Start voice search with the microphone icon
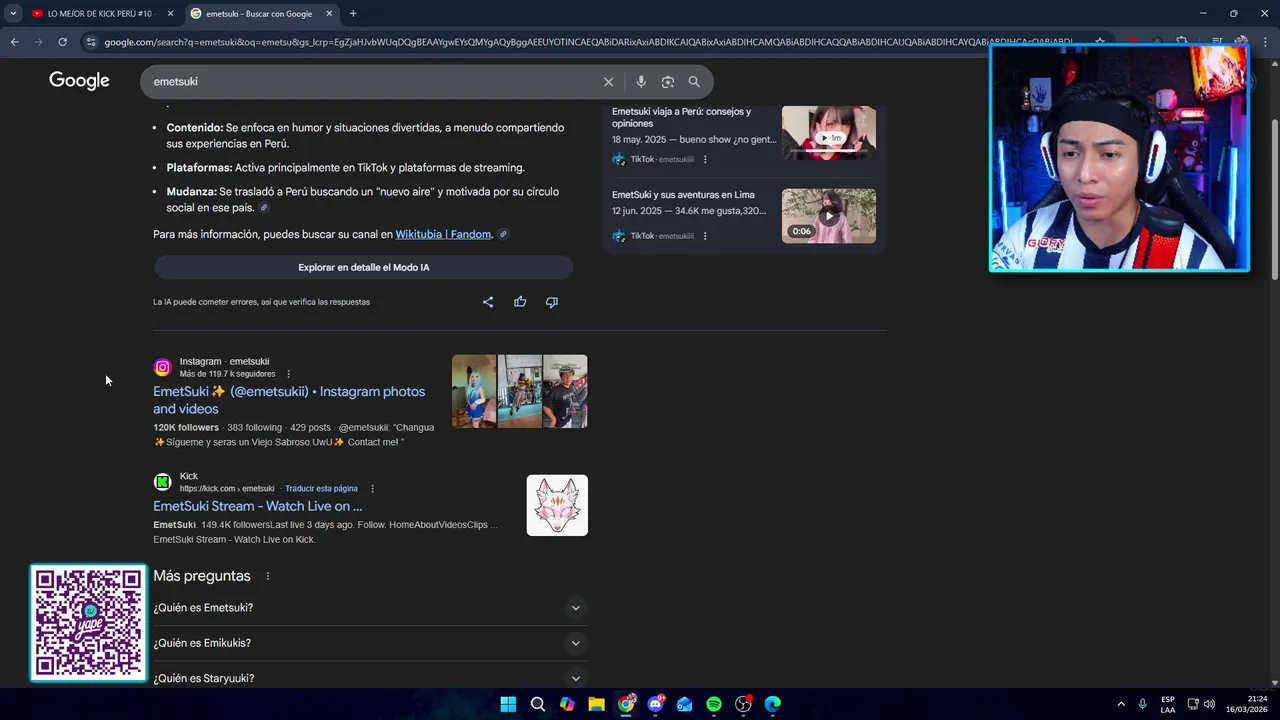Screen dimensions: 1280x720 [641, 82]
